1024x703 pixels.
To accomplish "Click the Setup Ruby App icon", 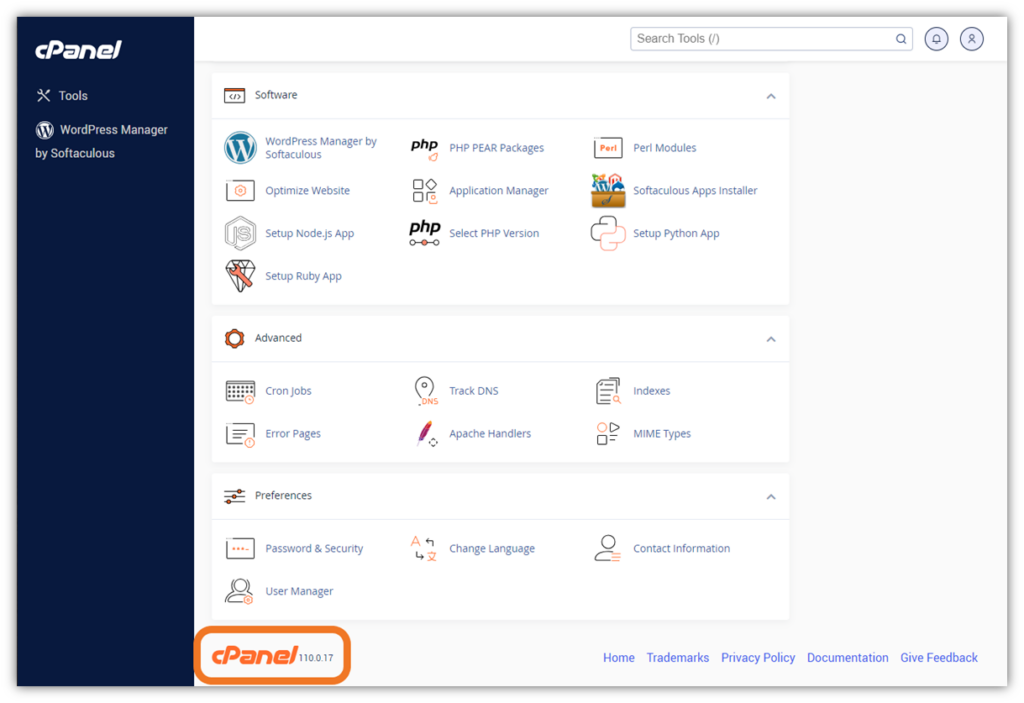I will pyautogui.click(x=240, y=276).
